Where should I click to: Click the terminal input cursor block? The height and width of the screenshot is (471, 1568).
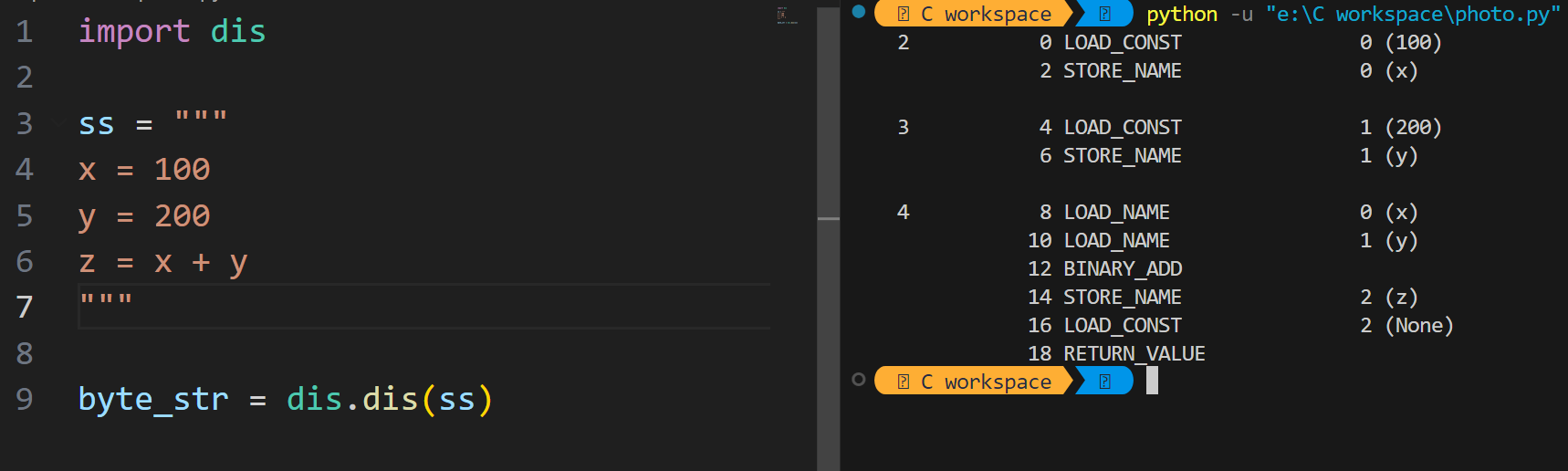pyautogui.click(x=1152, y=381)
